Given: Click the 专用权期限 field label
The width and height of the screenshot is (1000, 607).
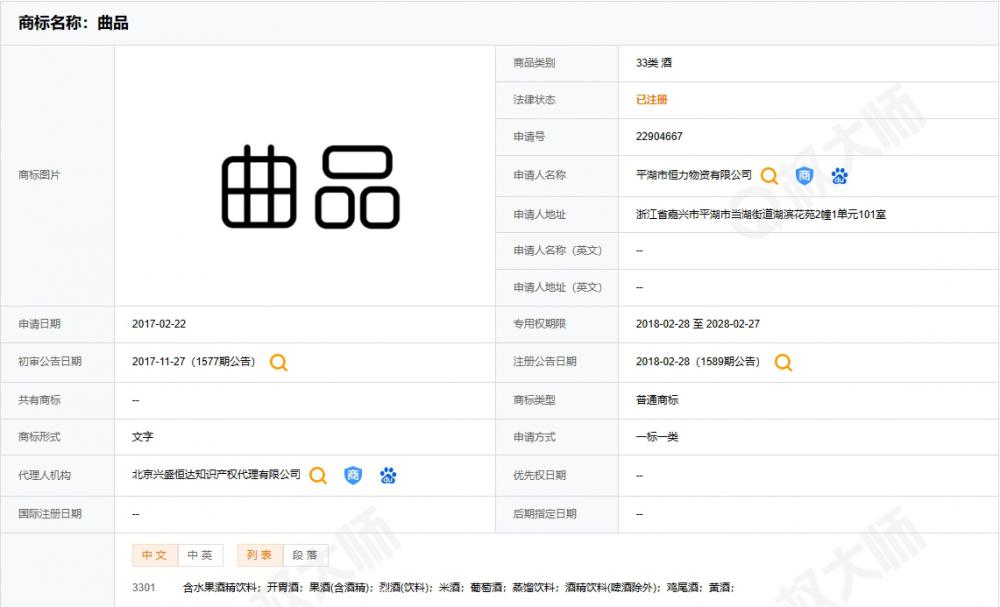Looking at the screenshot, I should tap(540, 324).
